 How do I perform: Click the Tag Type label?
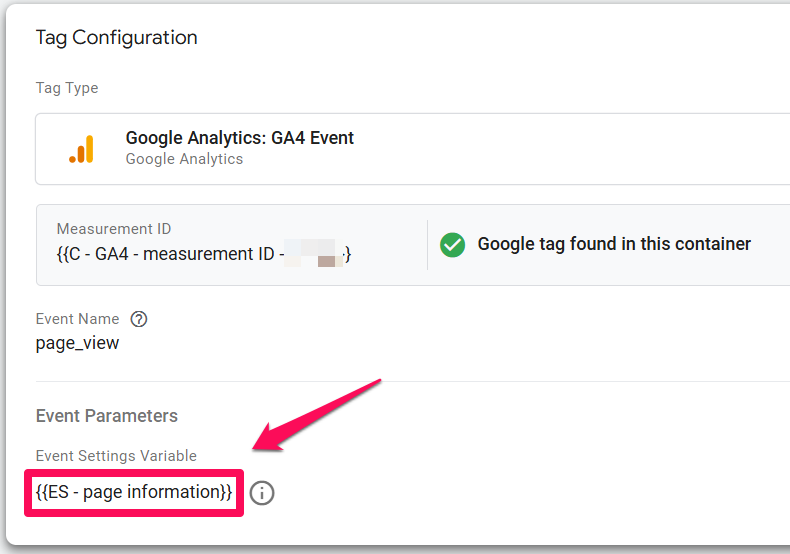(x=67, y=88)
